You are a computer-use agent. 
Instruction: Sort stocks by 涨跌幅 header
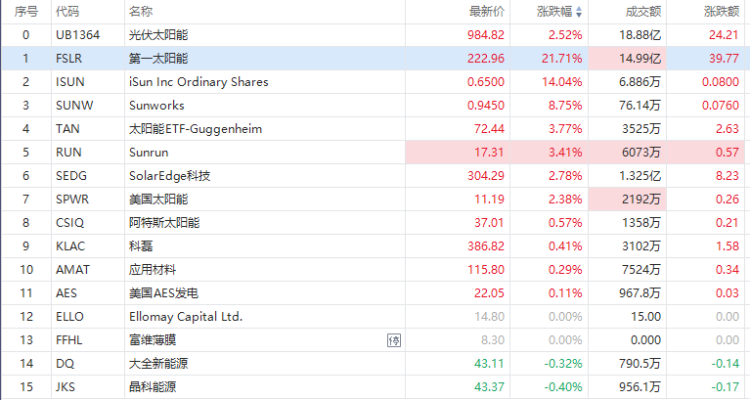click(553, 11)
